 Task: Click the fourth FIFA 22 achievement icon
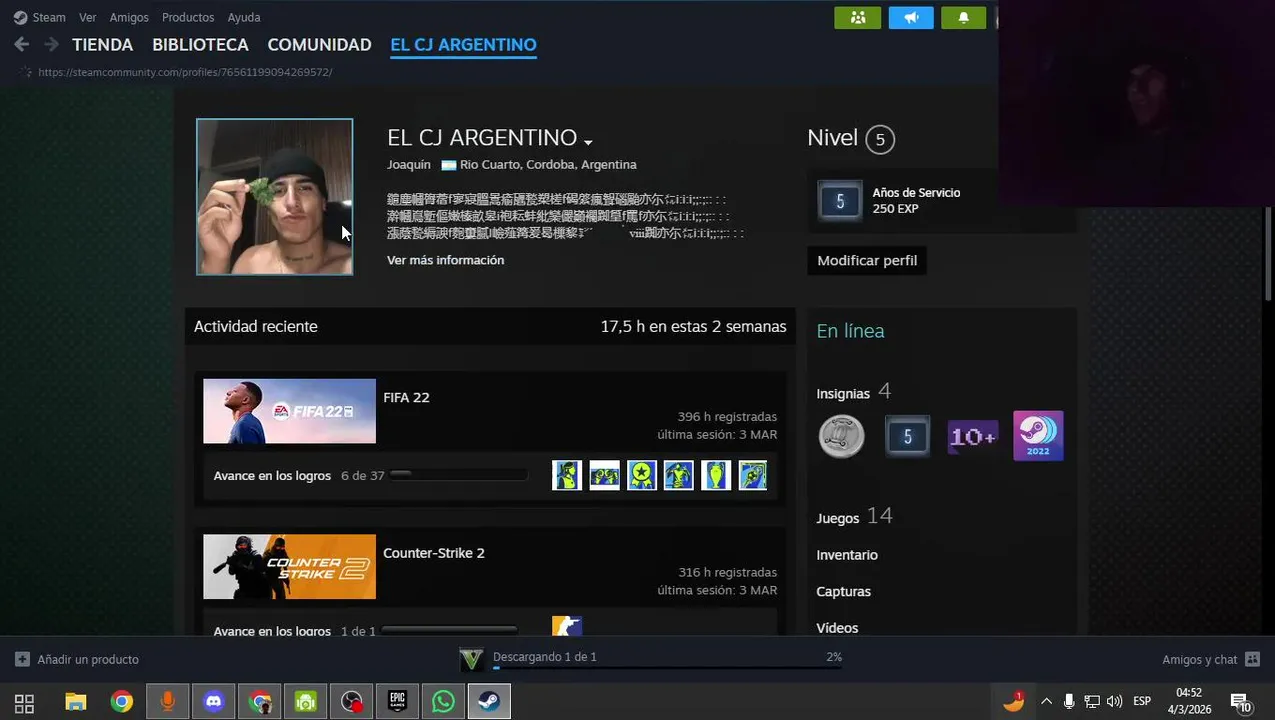(679, 475)
